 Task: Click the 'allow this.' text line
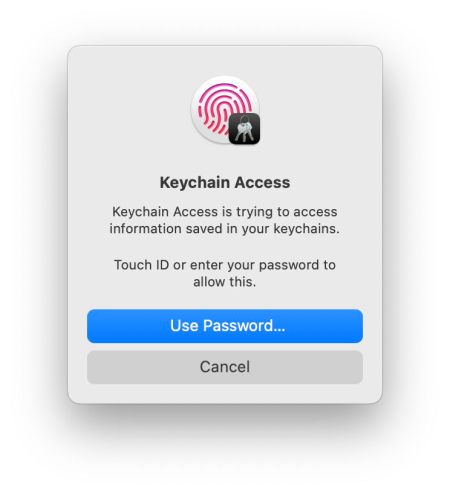[225, 282]
